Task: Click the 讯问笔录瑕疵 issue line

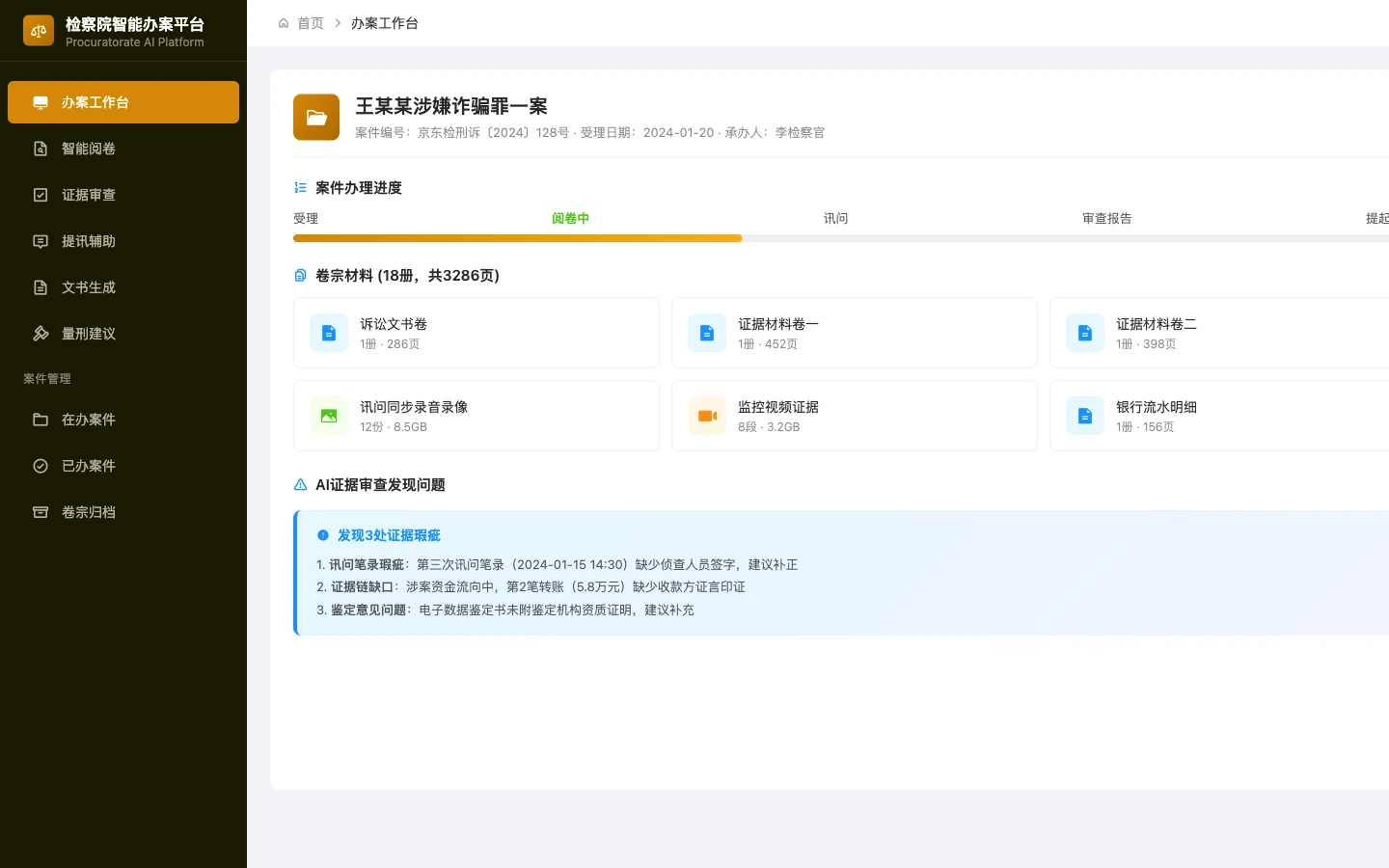Action: 558,565
